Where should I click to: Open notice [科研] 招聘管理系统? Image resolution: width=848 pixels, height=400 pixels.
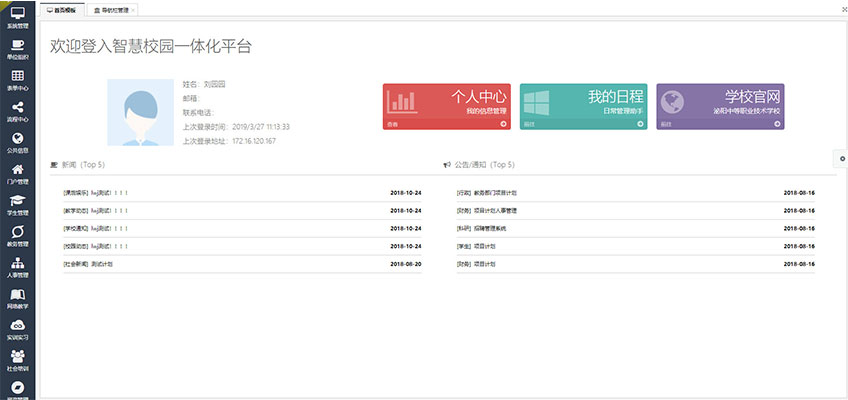(482, 228)
